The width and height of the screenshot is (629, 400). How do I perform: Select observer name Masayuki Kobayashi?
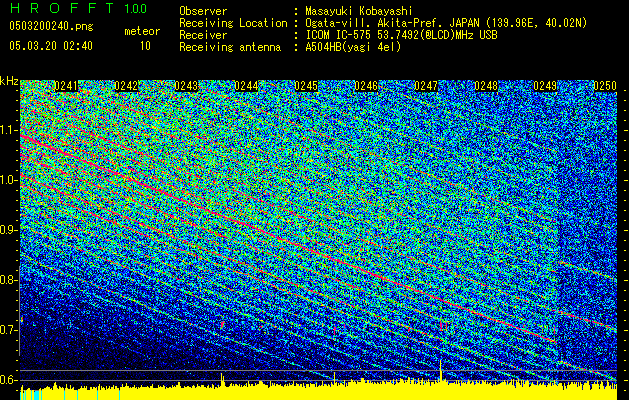[x=358, y=11]
